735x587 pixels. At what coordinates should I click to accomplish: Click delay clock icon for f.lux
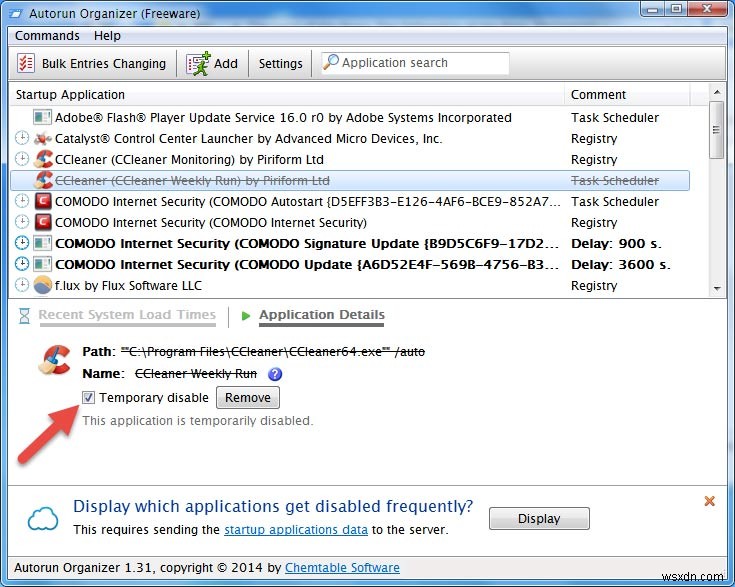click(x=22, y=285)
